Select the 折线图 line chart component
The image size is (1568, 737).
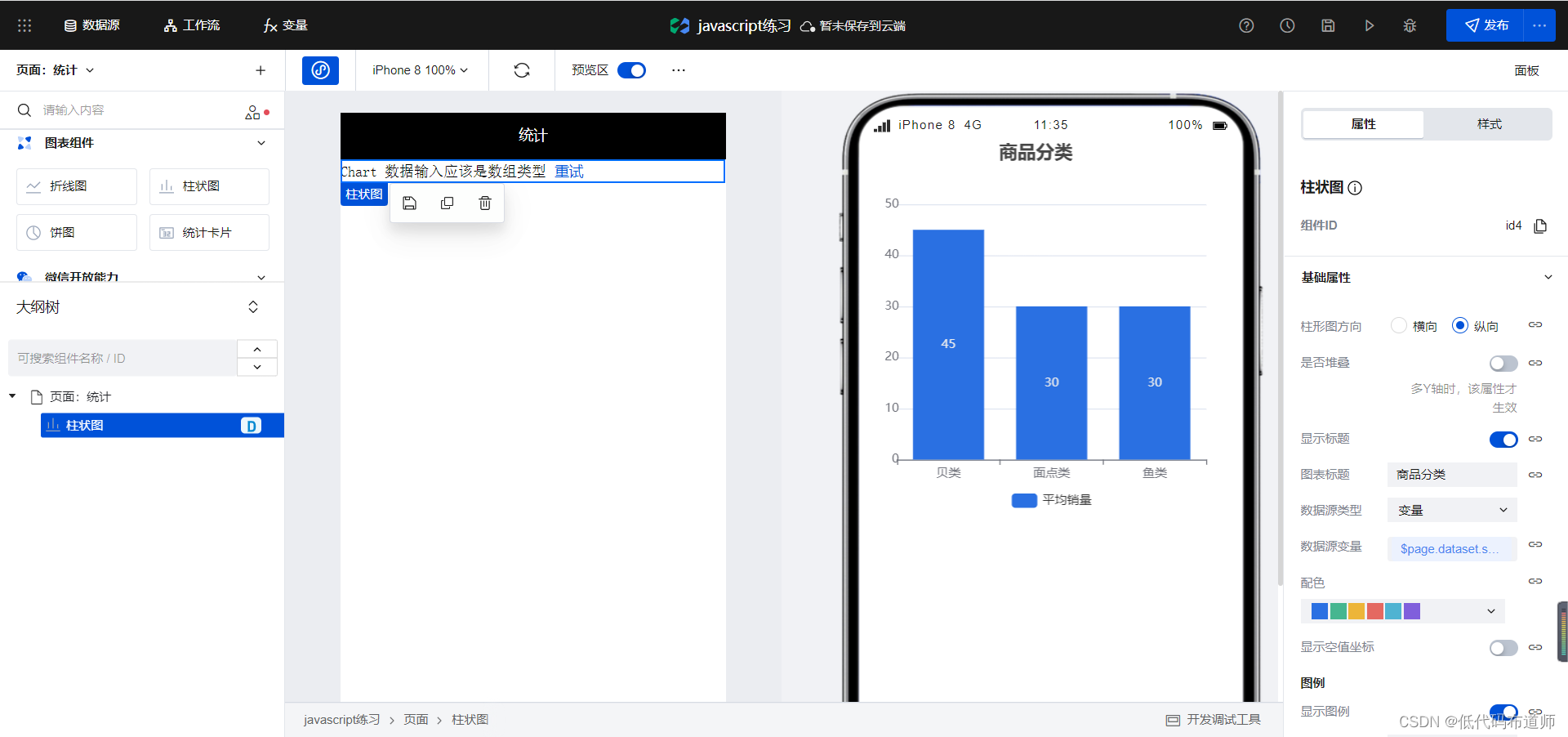click(77, 186)
